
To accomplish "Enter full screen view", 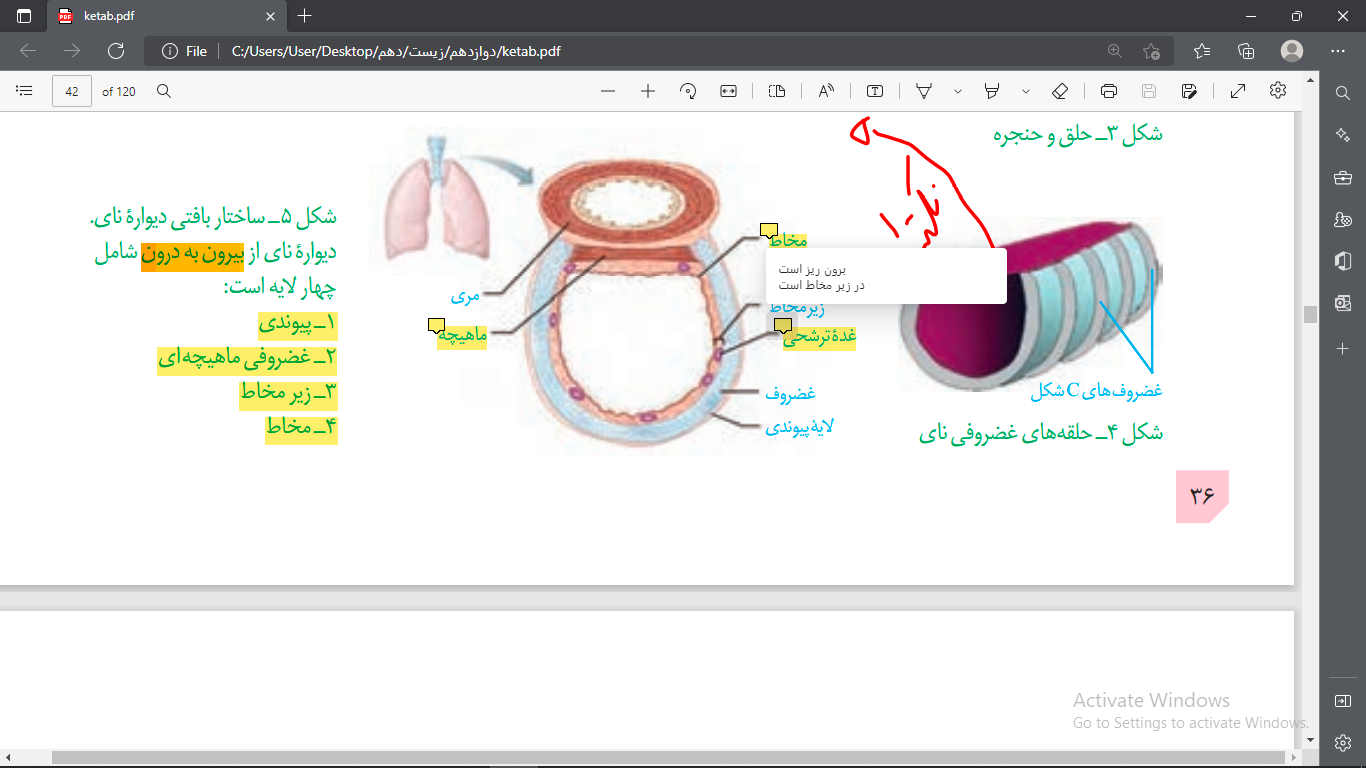I will click(x=1238, y=91).
